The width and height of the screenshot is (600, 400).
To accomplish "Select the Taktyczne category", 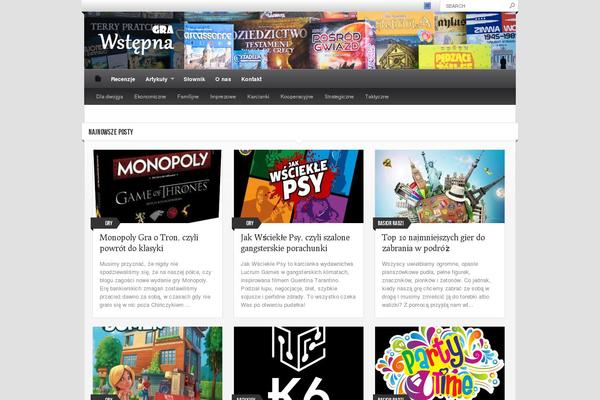I will (x=377, y=97).
